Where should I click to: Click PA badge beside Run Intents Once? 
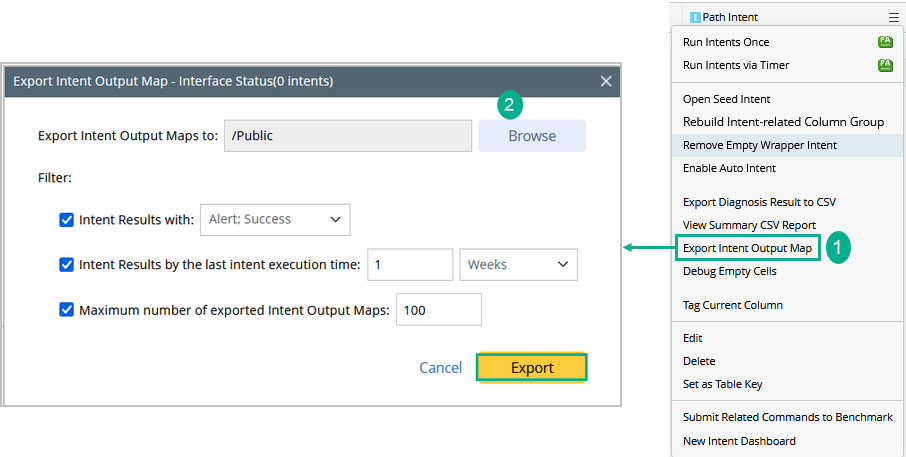coord(885,42)
